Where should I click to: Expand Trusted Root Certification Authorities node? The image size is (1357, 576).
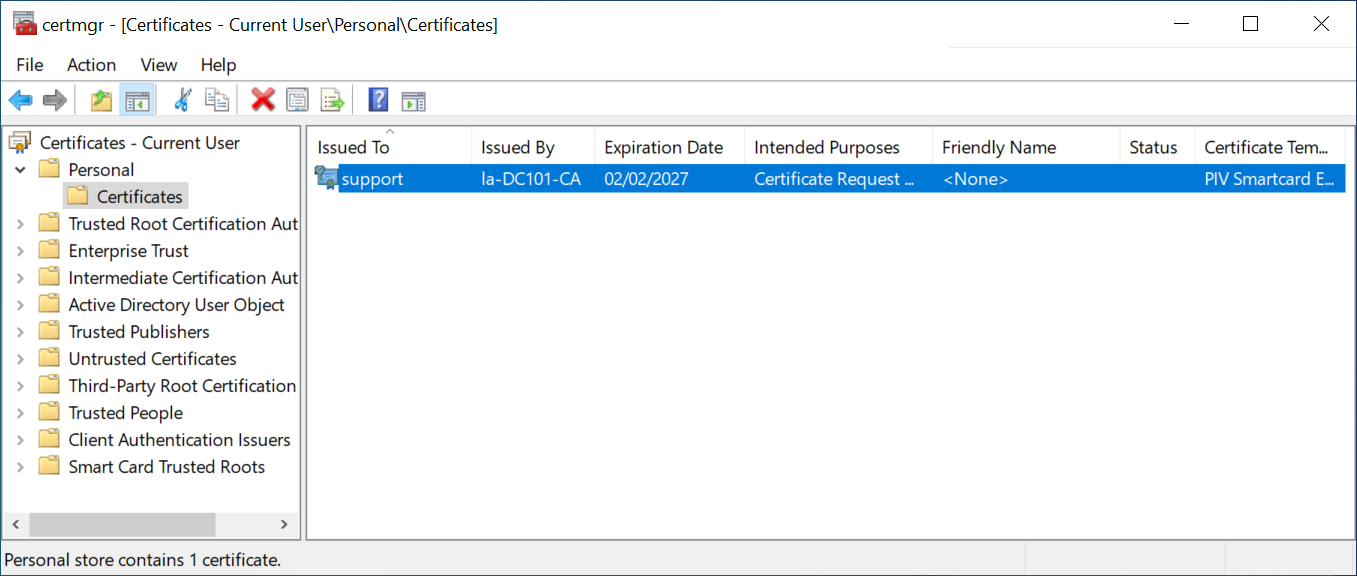tap(20, 224)
